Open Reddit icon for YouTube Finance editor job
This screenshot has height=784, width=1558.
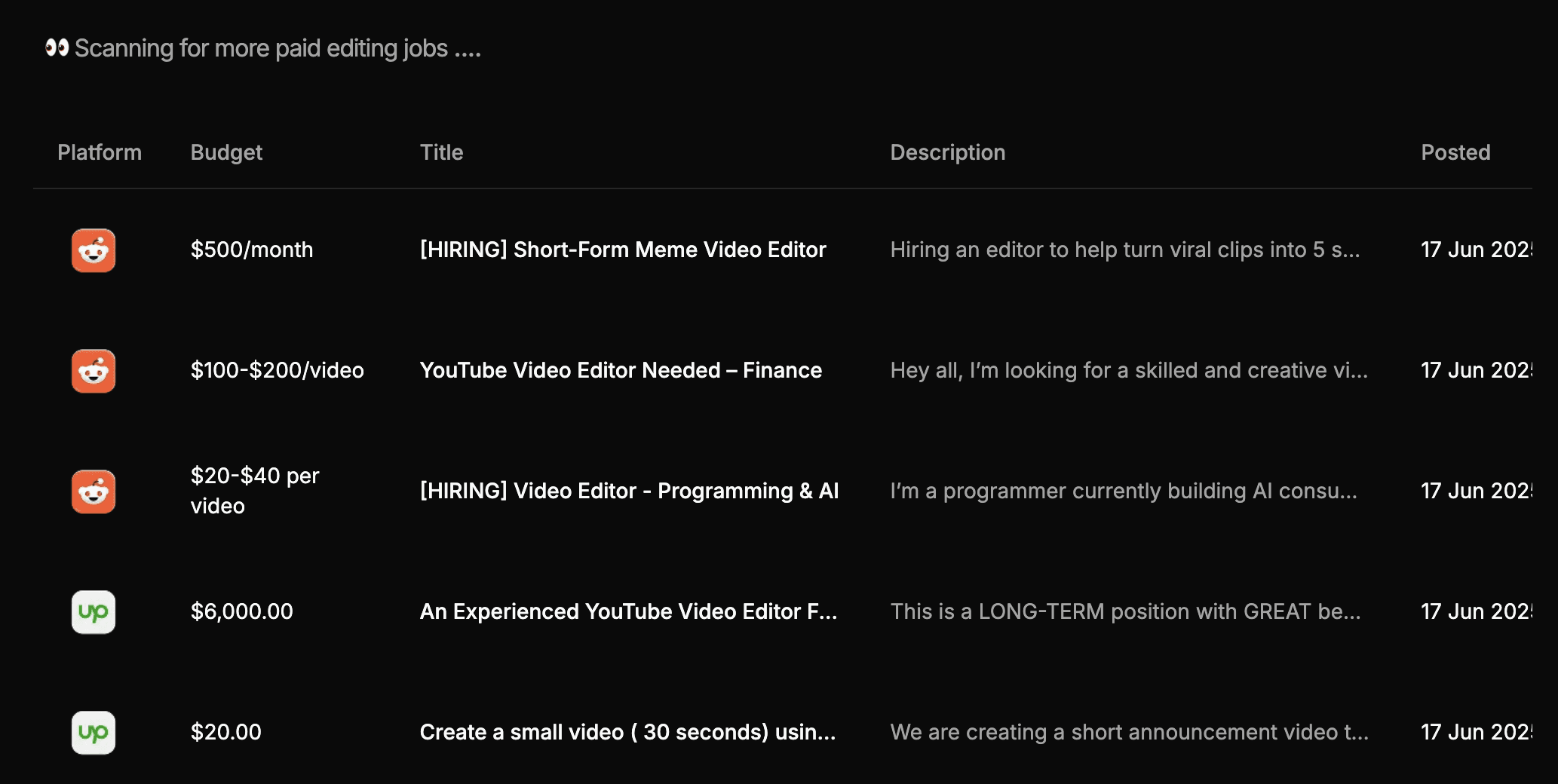[94, 371]
